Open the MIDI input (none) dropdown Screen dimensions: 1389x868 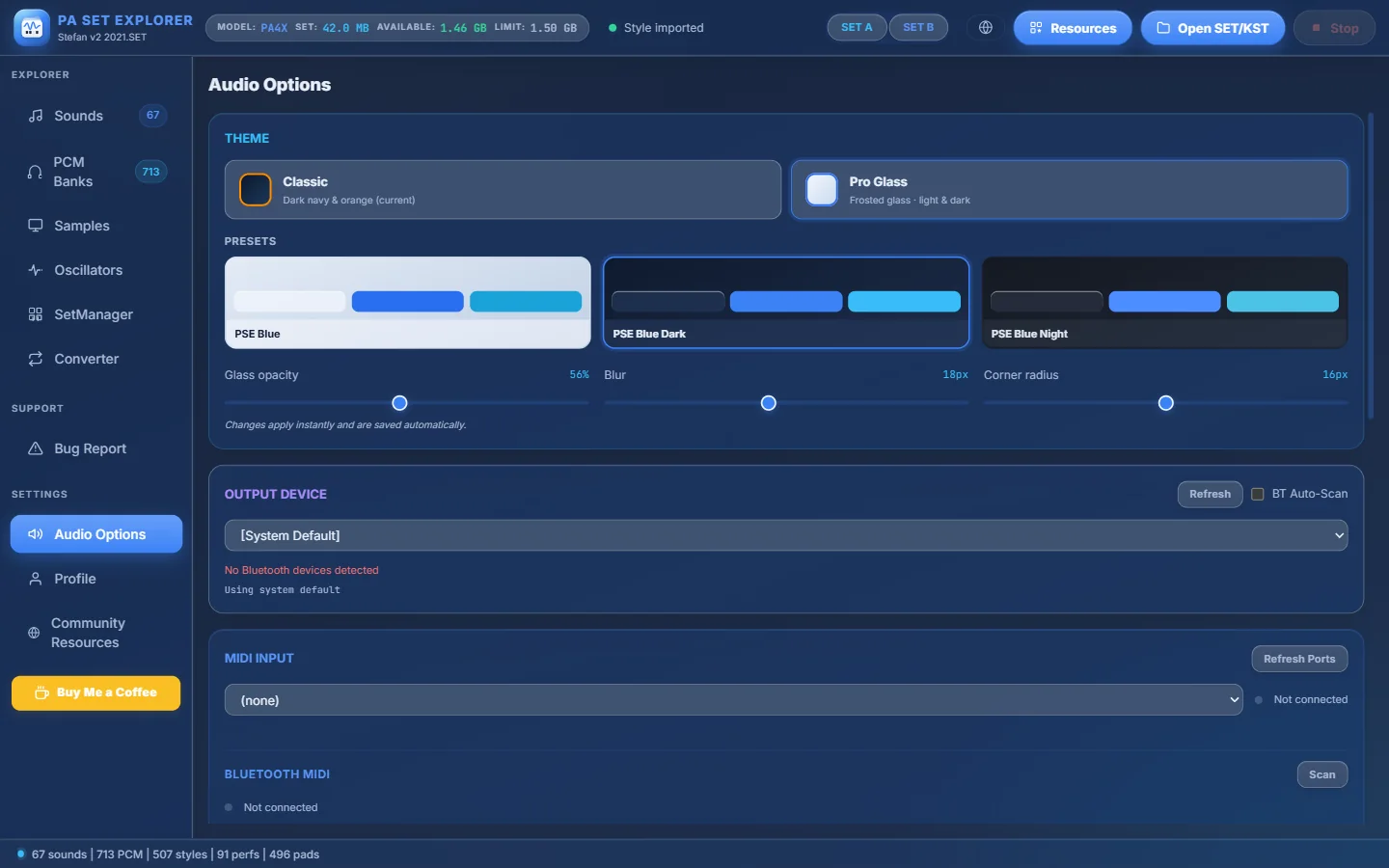(x=733, y=700)
